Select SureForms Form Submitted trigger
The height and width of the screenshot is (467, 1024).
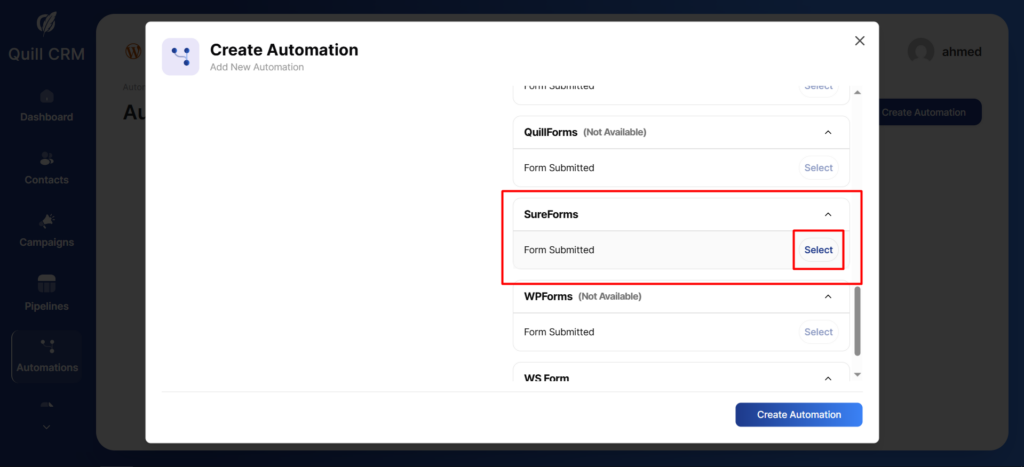point(818,250)
